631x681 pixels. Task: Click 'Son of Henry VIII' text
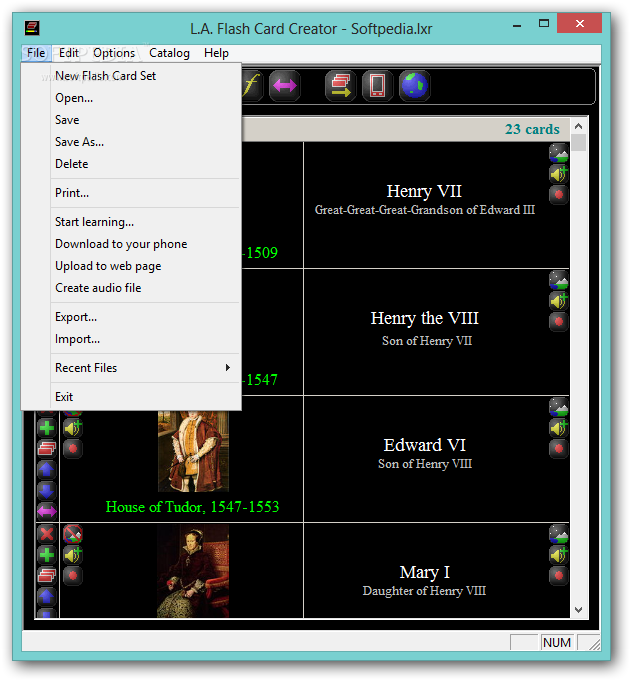(x=425, y=464)
